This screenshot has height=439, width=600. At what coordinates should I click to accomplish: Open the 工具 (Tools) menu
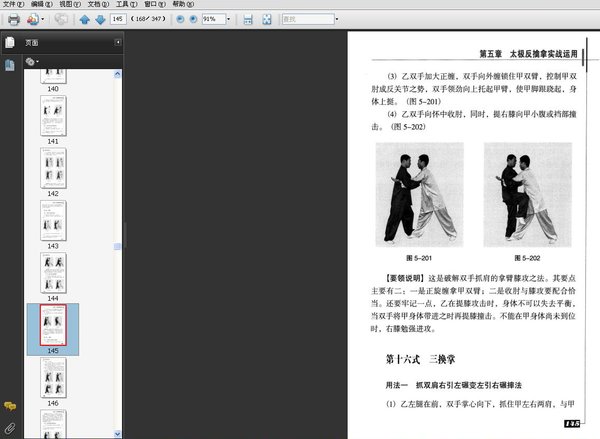point(127,4)
